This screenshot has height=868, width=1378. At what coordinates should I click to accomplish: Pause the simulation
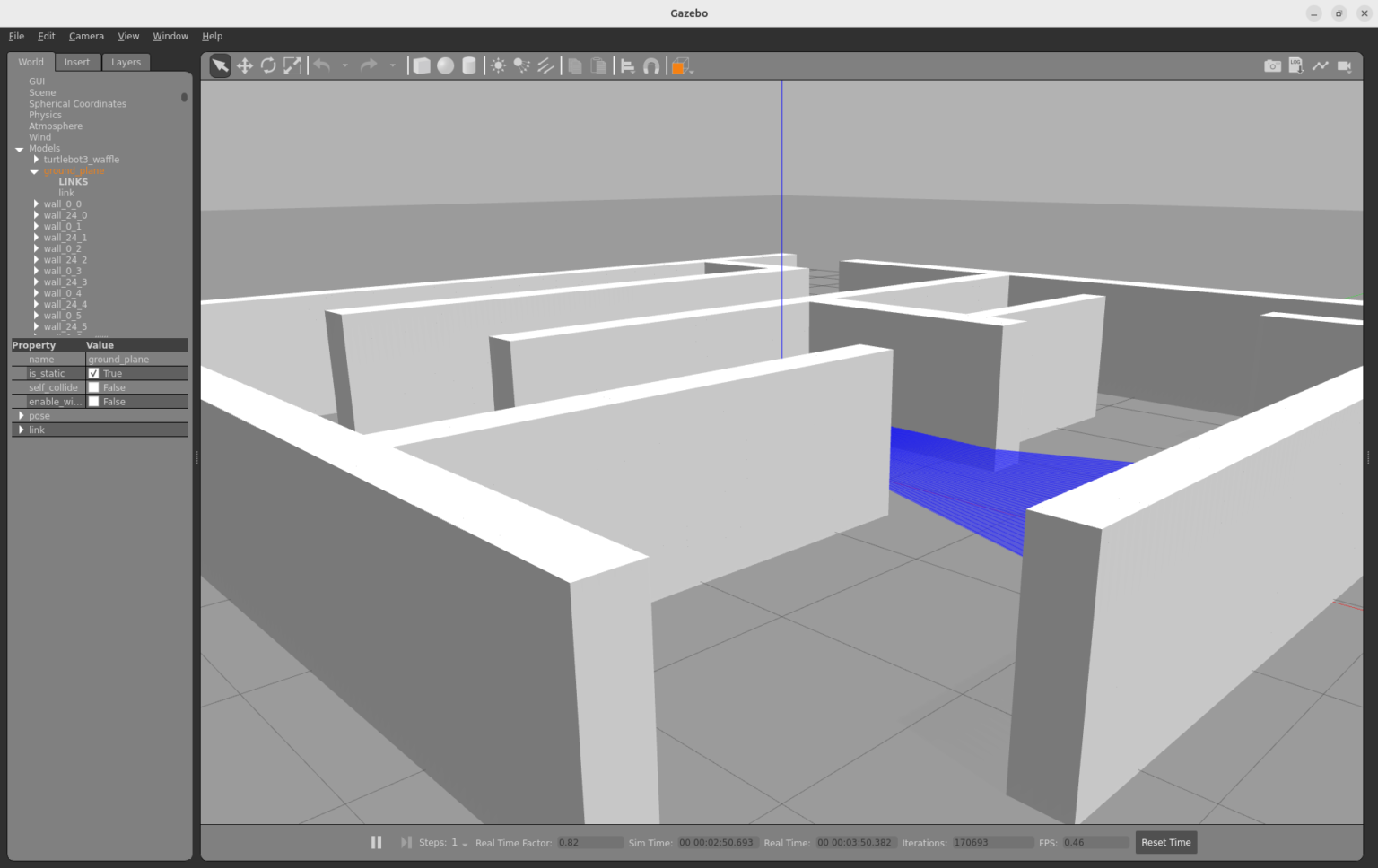(x=376, y=842)
